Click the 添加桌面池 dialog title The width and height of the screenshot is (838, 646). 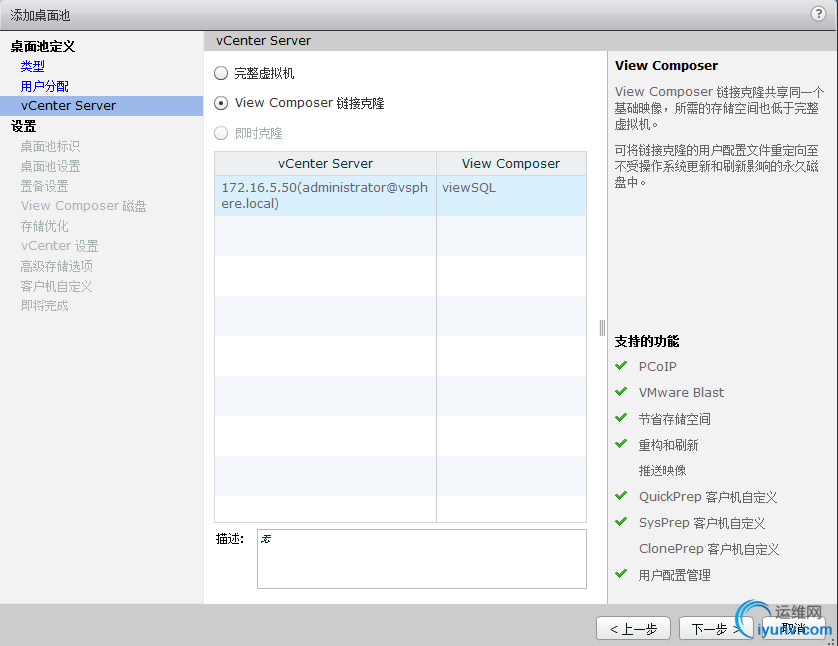(40, 15)
